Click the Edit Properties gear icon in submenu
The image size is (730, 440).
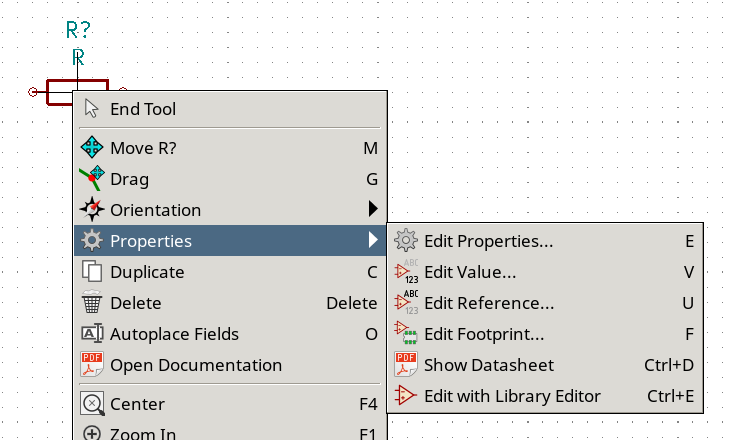406,241
